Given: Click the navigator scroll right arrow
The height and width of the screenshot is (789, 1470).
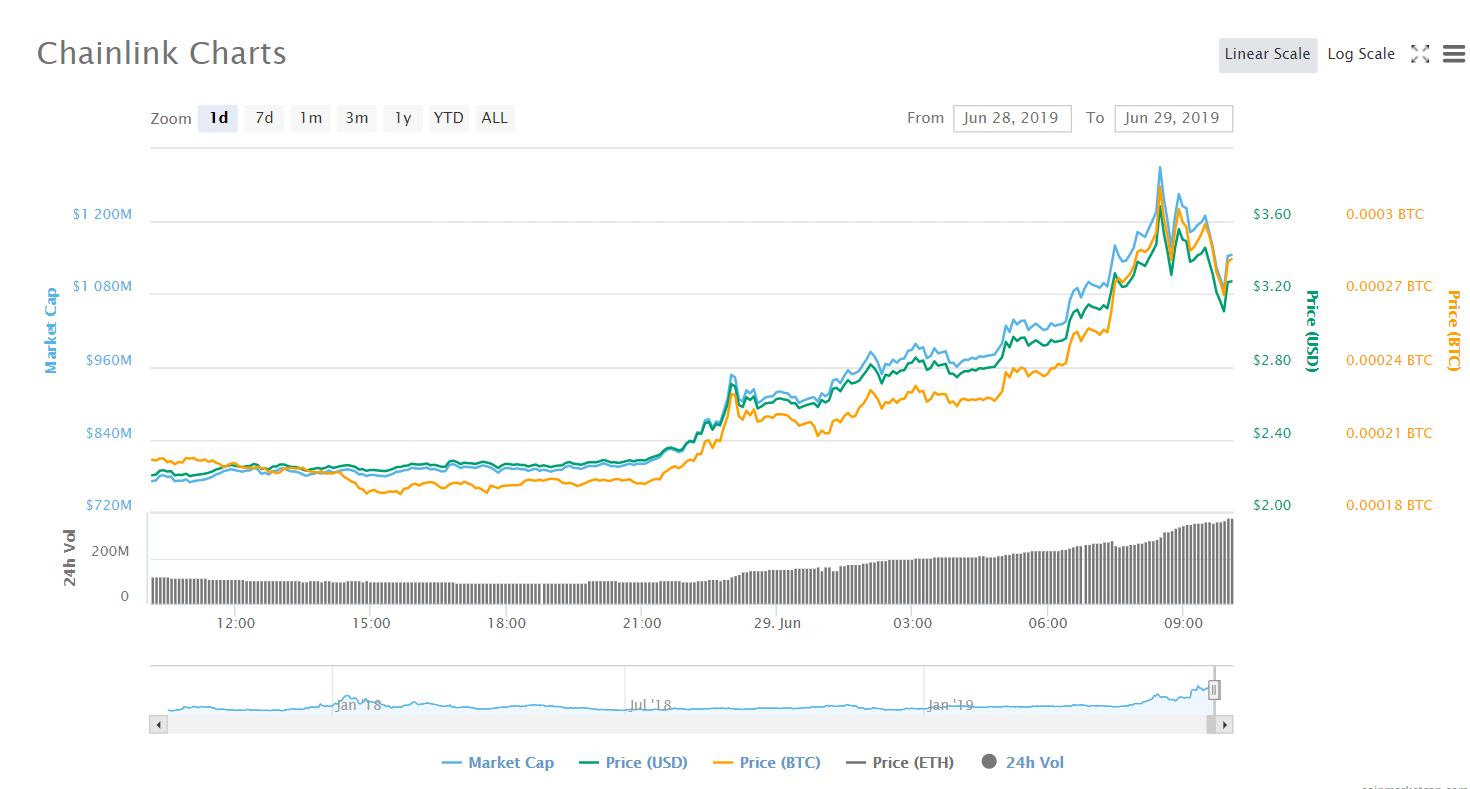Looking at the screenshot, I should pos(1225,724).
